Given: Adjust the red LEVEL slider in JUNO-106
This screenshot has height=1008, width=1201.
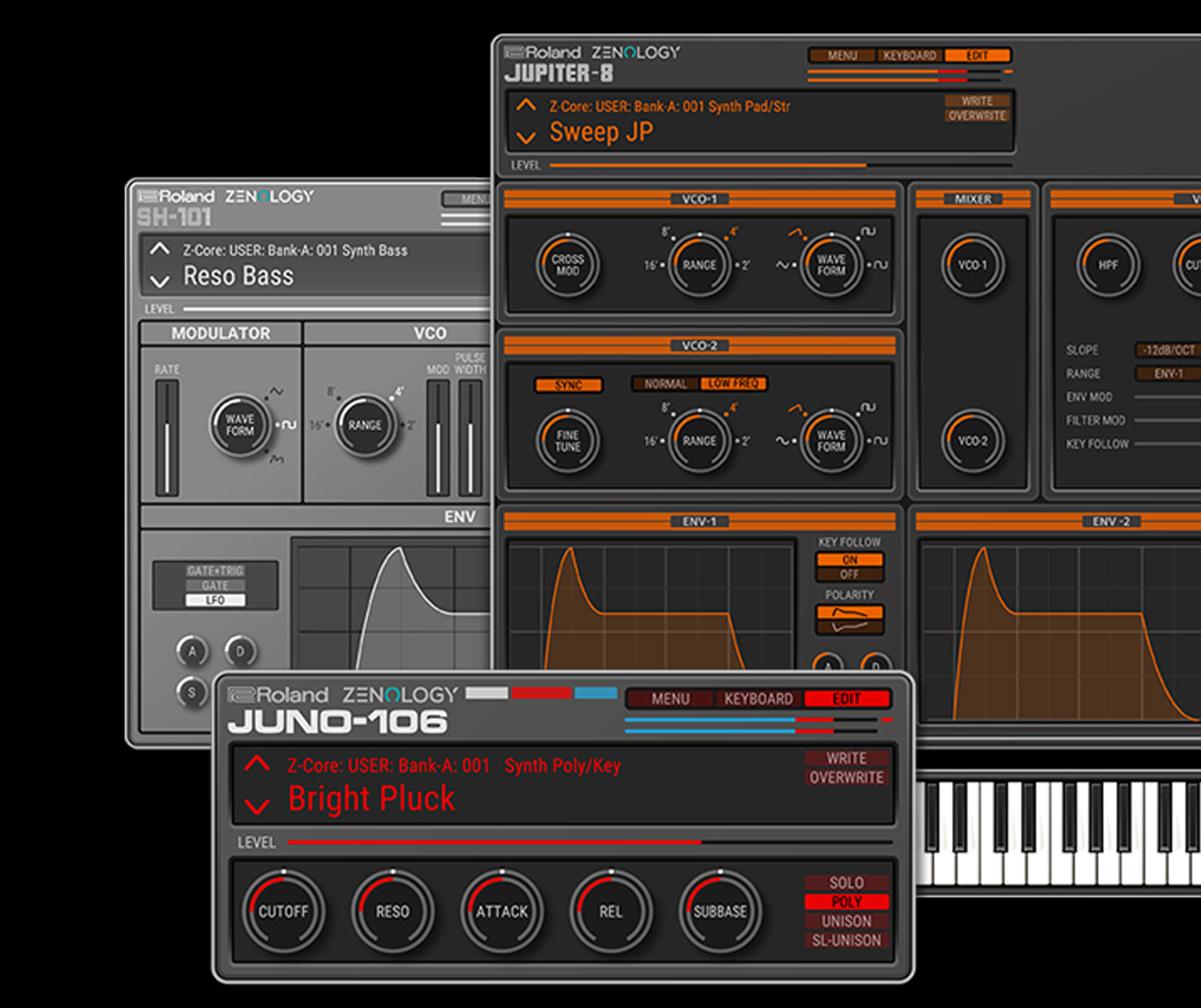Looking at the screenshot, I should point(589,842).
